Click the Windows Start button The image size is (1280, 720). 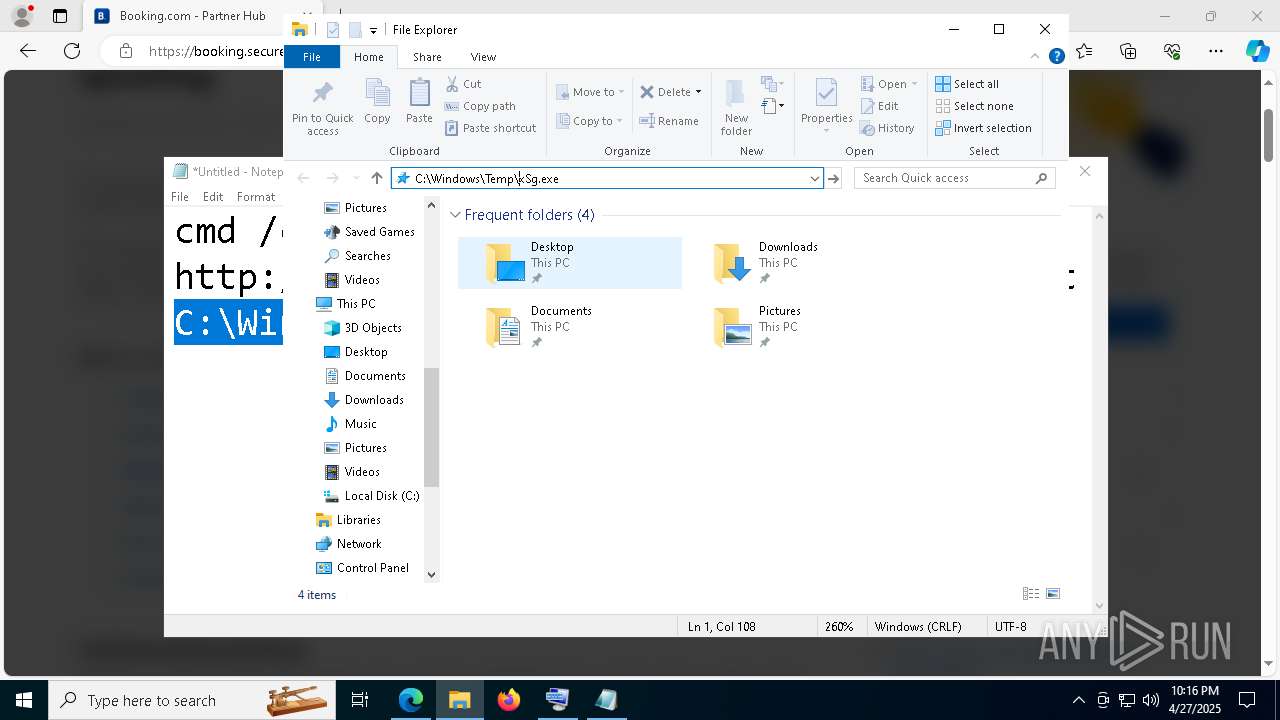click(24, 700)
